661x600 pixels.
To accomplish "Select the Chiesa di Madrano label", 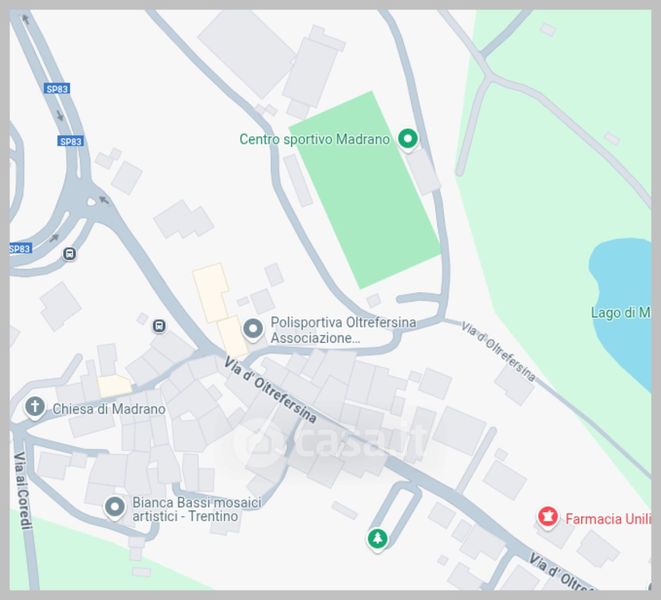I will (109, 409).
